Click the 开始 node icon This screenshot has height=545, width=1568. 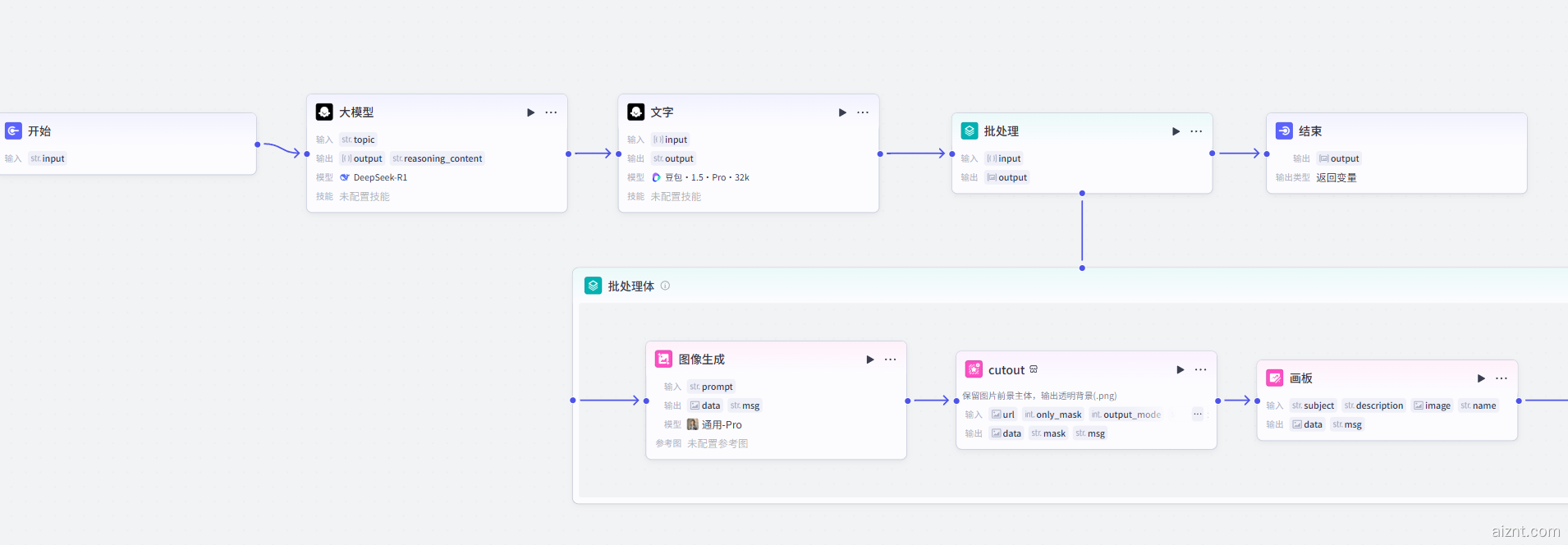coord(13,131)
